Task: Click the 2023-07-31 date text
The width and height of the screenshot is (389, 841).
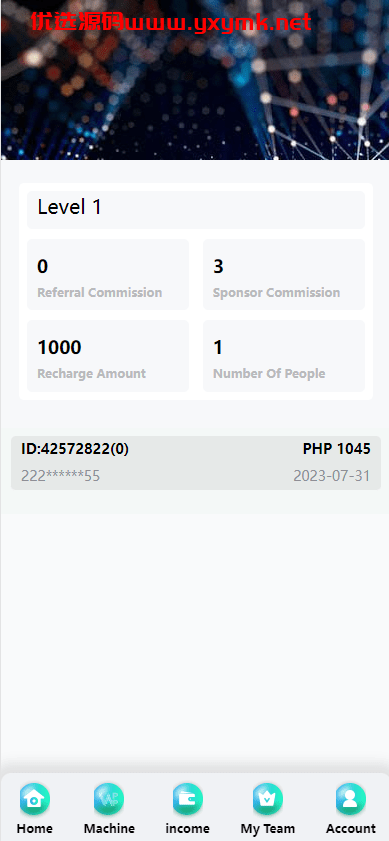Action: pos(332,476)
